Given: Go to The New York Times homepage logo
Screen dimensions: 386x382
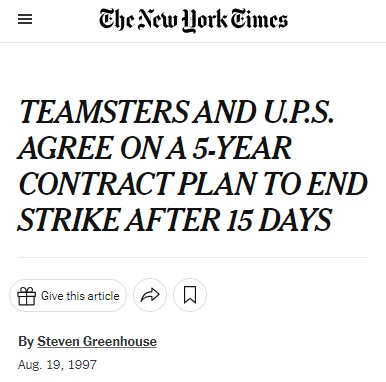Looking at the screenshot, I should (193, 20).
